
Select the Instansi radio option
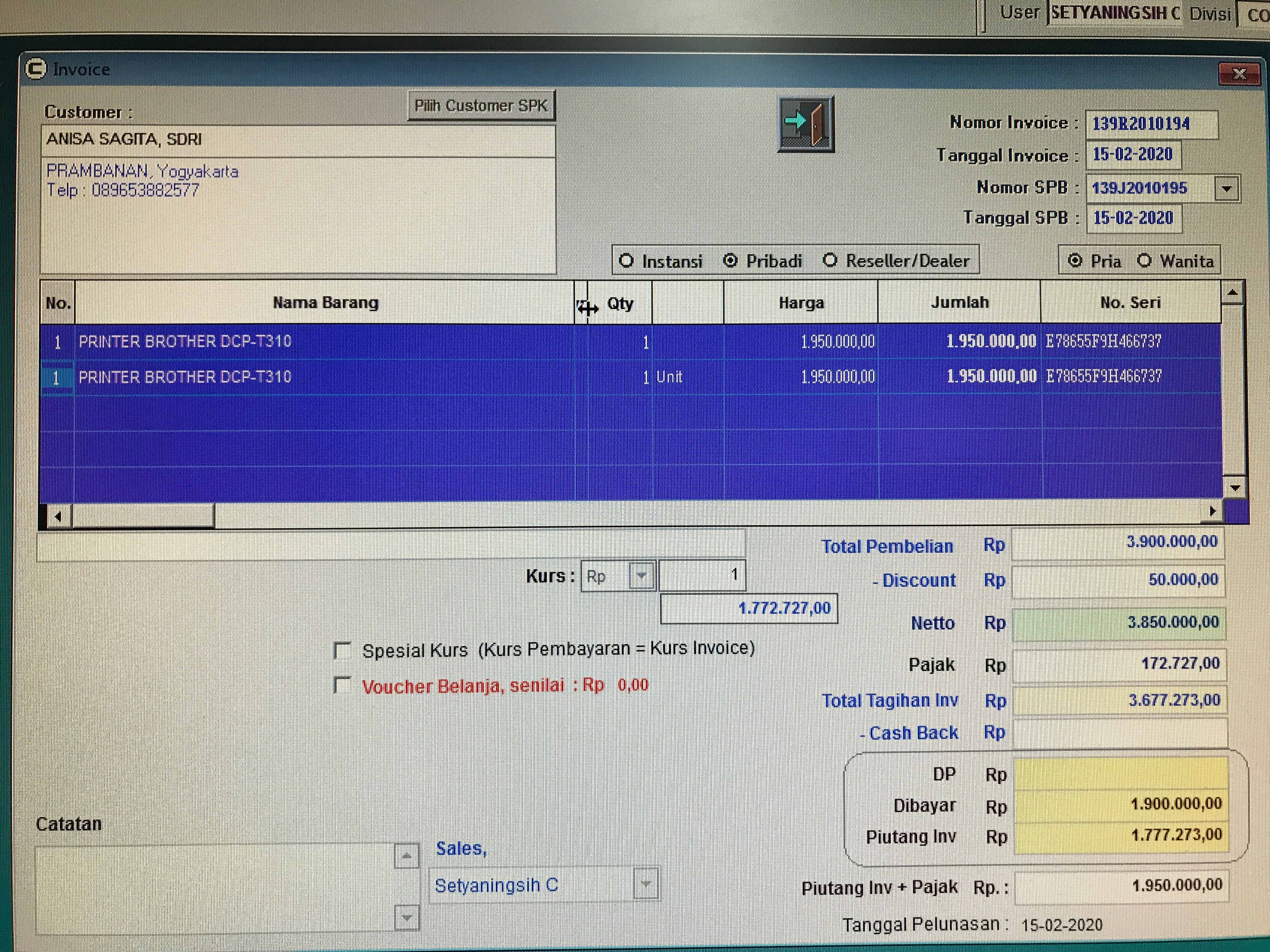click(x=626, y=261)
